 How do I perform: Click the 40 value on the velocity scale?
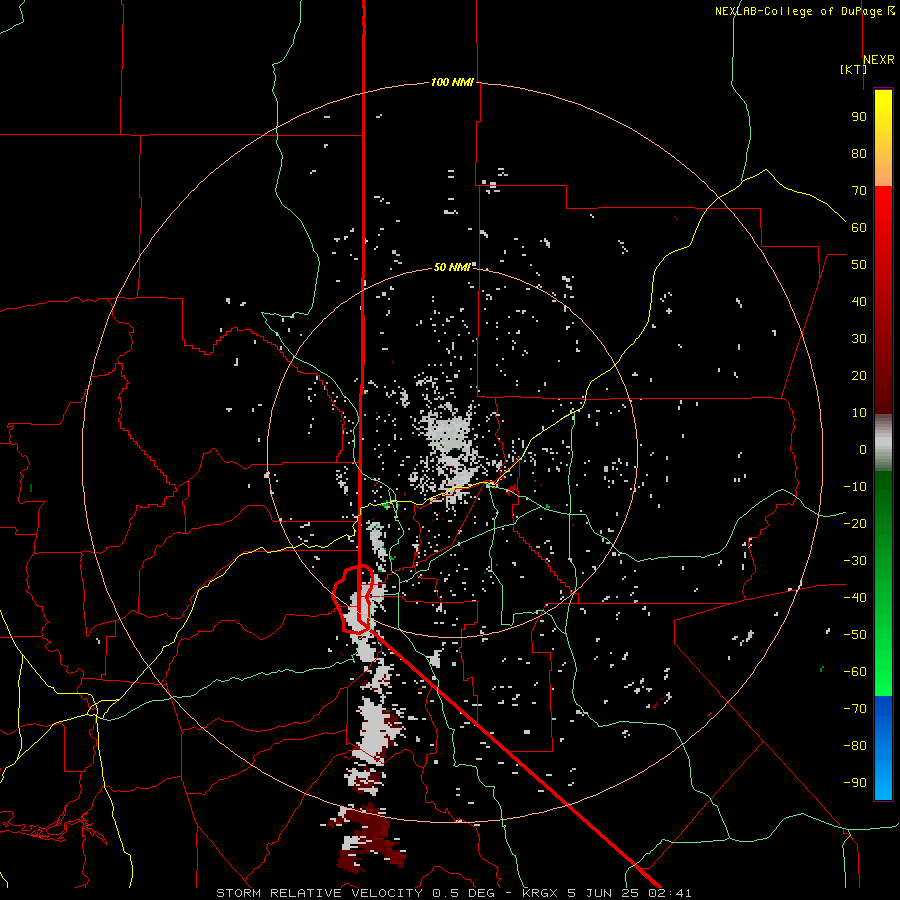click(x=859, y=302)
